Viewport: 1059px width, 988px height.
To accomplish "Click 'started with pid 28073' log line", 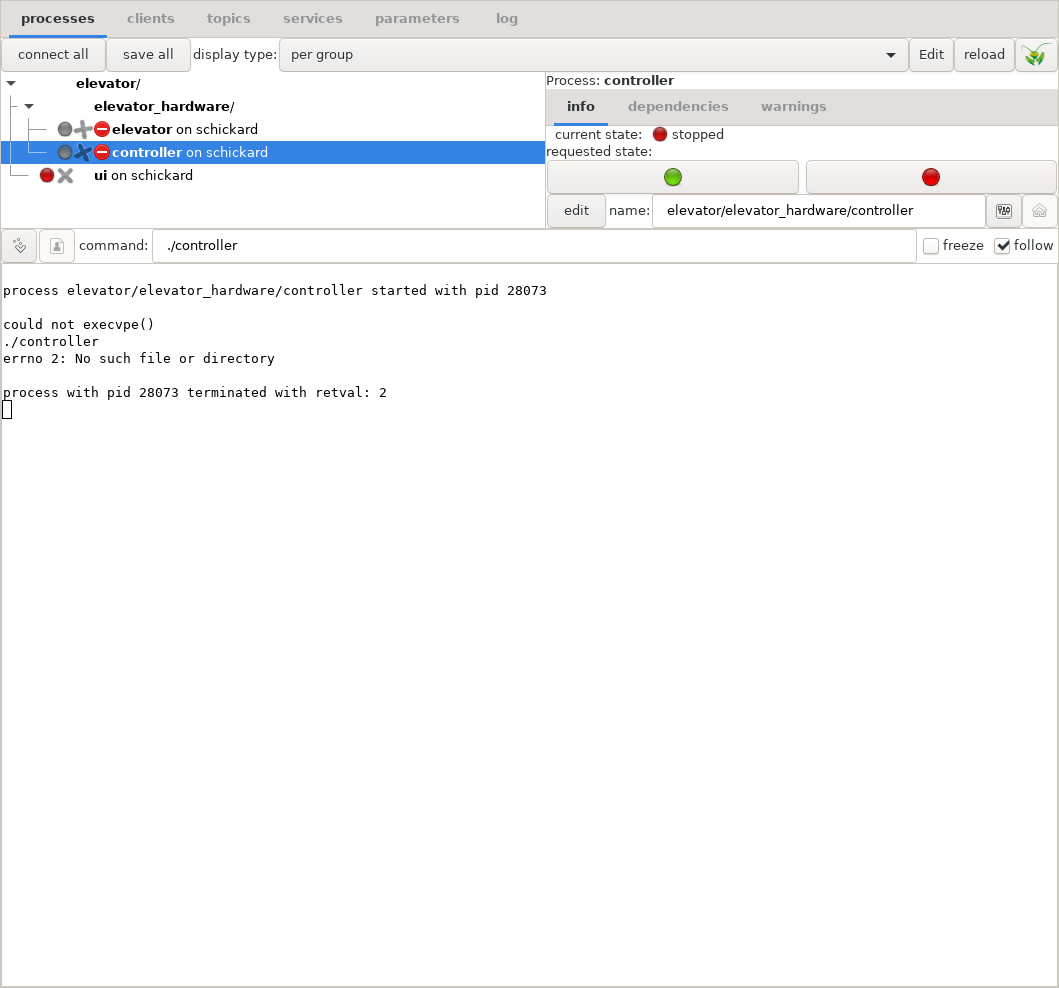I will point(275,291).
